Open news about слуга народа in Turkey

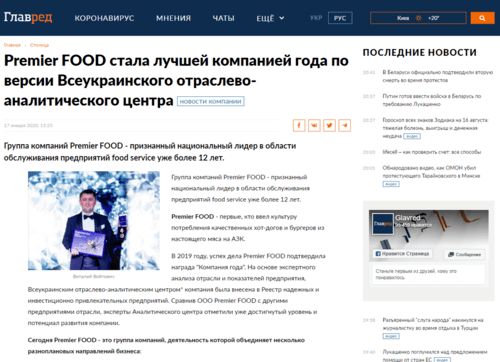click(x=433, y=324)
